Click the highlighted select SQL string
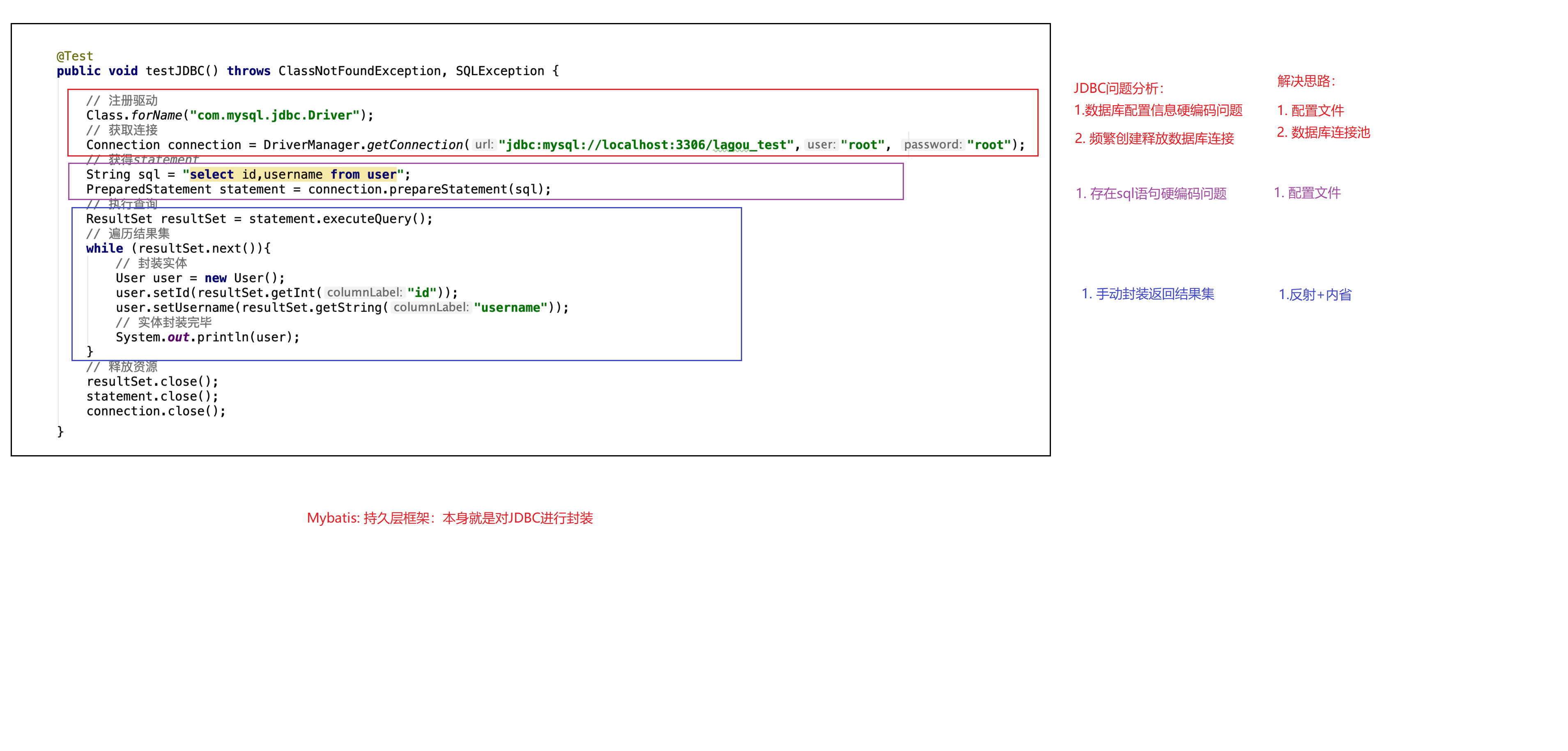The height and width of the screenshot is (751, 1568). [x=293, y=175]
